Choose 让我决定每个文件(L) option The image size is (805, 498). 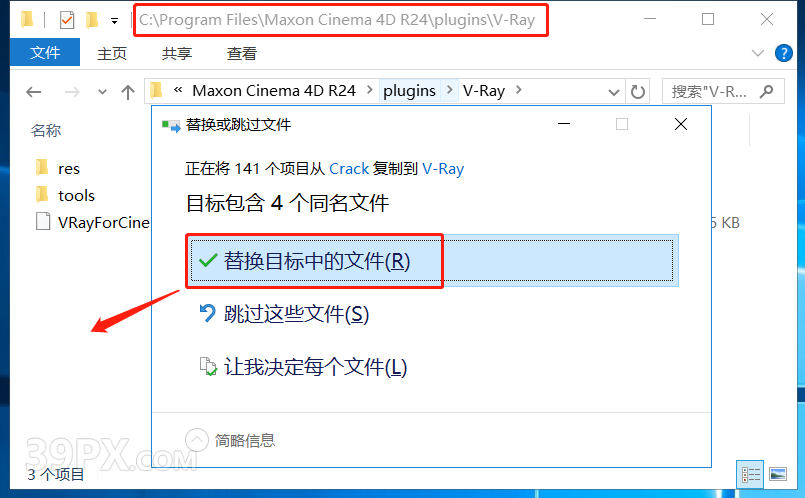pos(315,367)
